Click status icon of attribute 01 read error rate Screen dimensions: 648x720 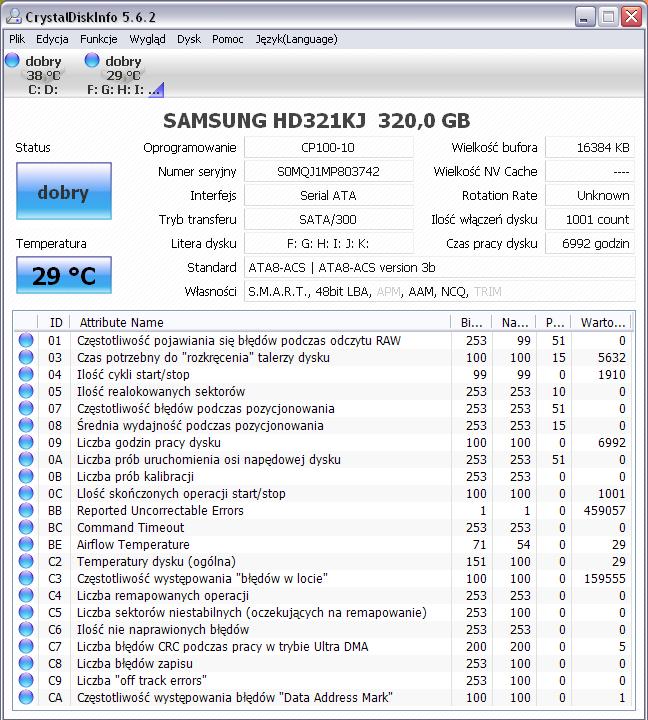click(26, 340)
